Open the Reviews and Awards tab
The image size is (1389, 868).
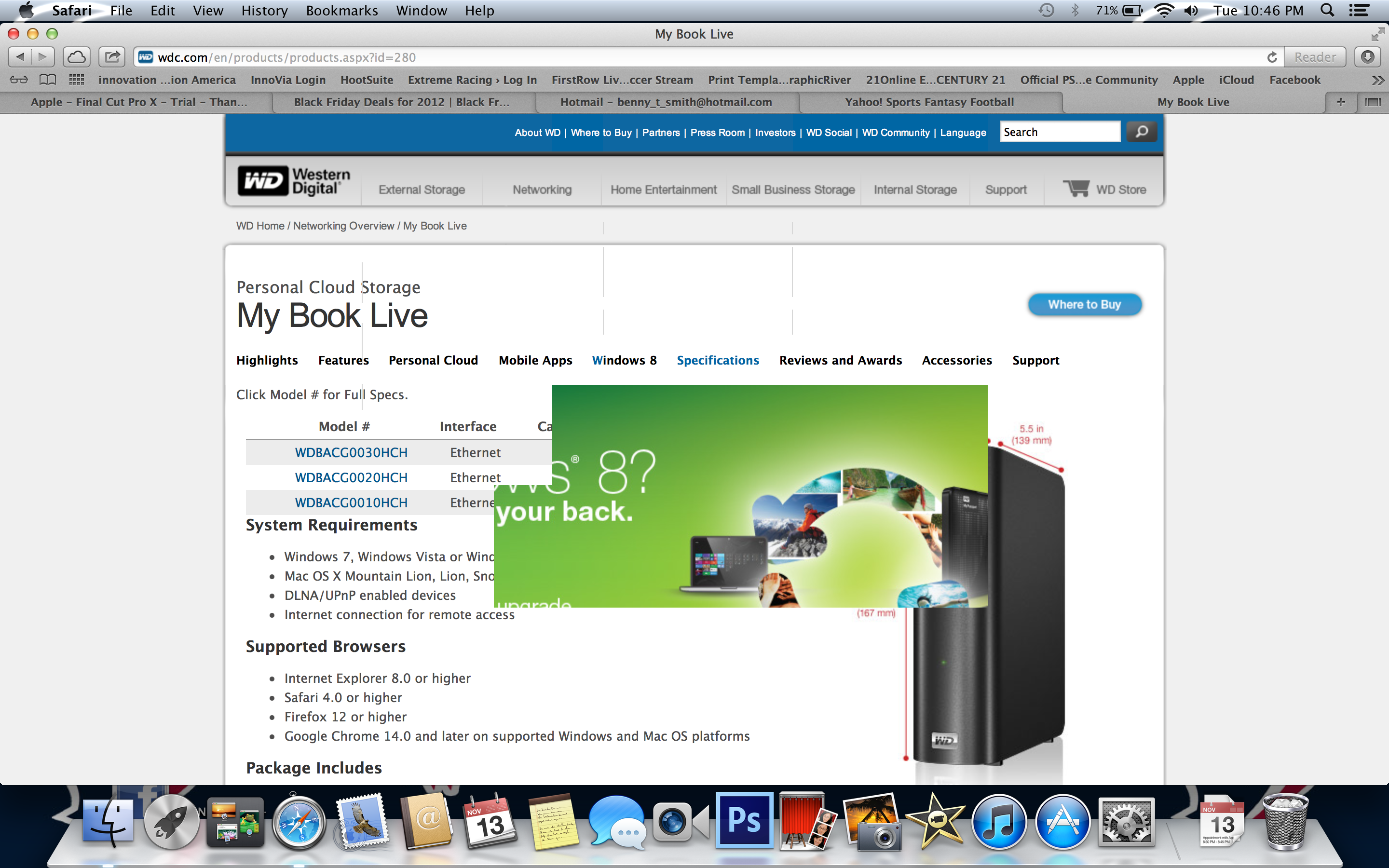point(840,361)
